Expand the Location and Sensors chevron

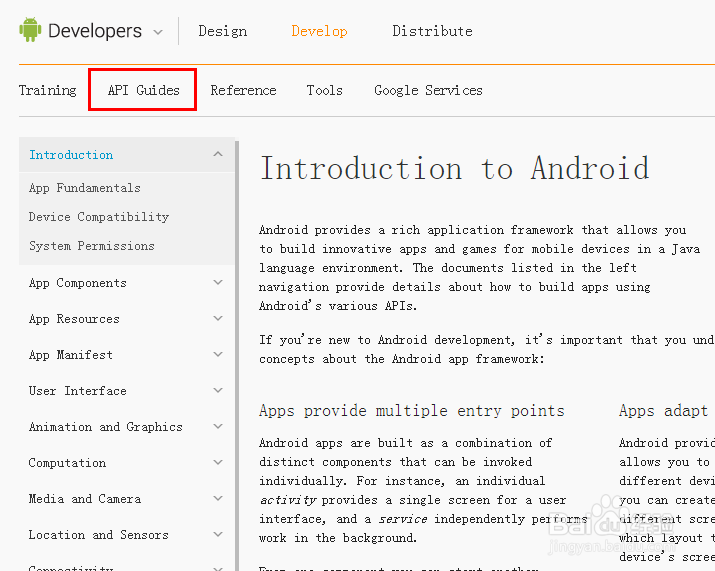(218, 535)
